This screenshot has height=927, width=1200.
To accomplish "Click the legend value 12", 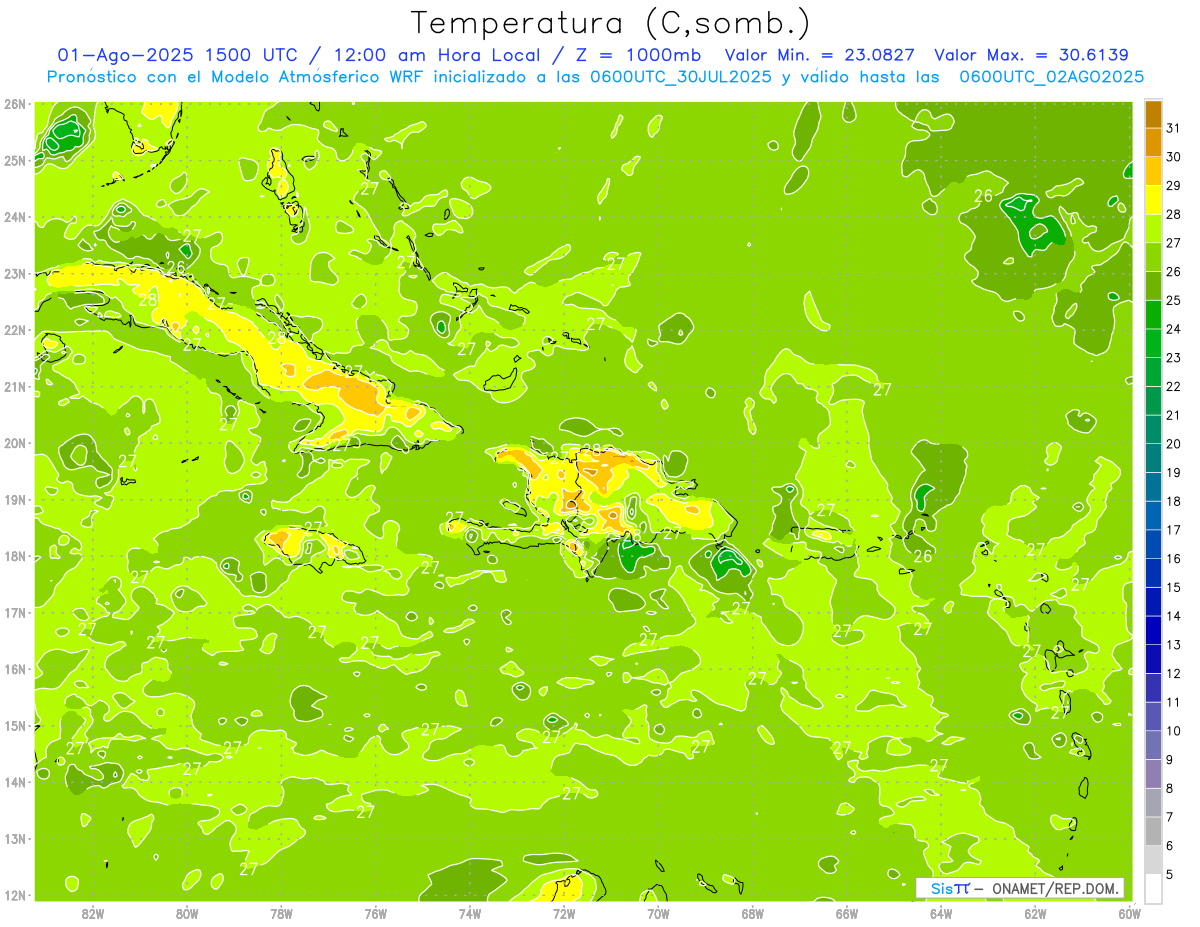I will coord(1173,673).
